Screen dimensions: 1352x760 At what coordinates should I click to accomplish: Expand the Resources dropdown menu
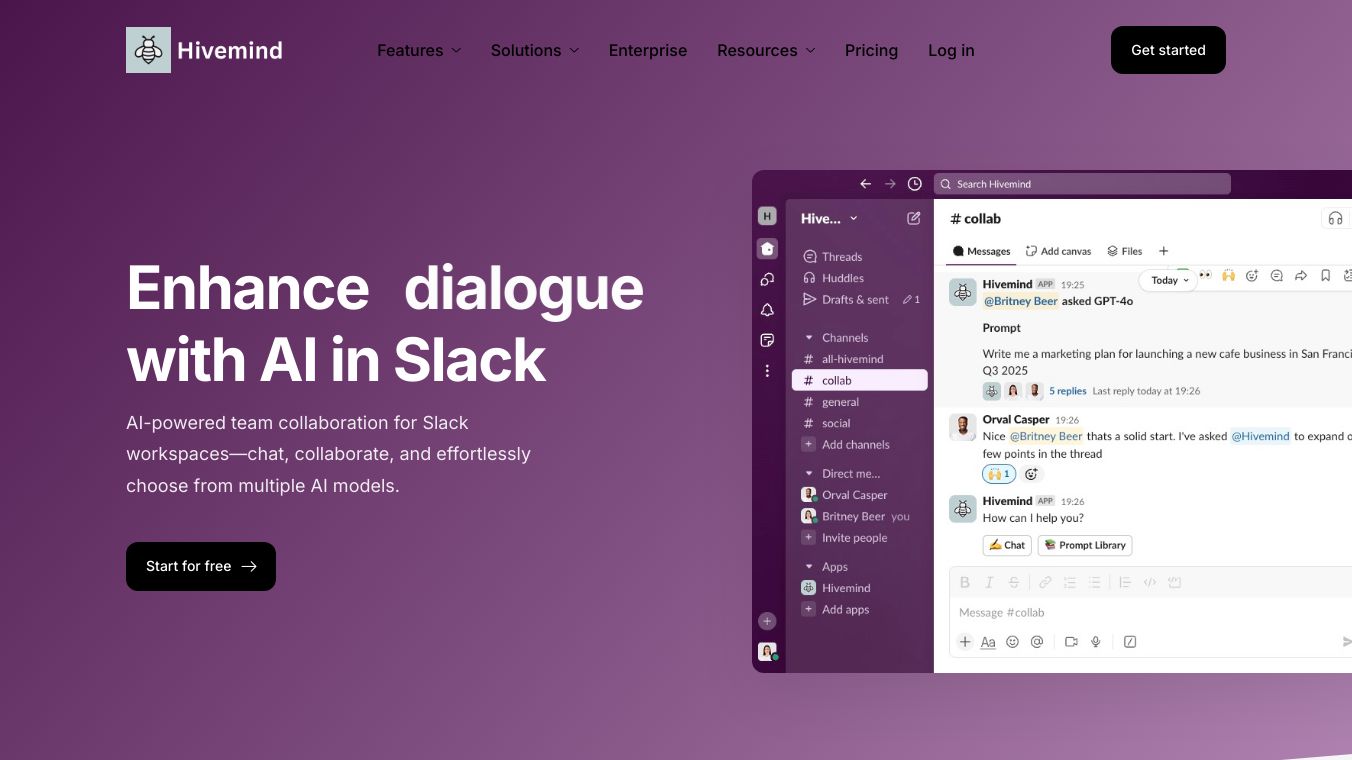[766, 50]
